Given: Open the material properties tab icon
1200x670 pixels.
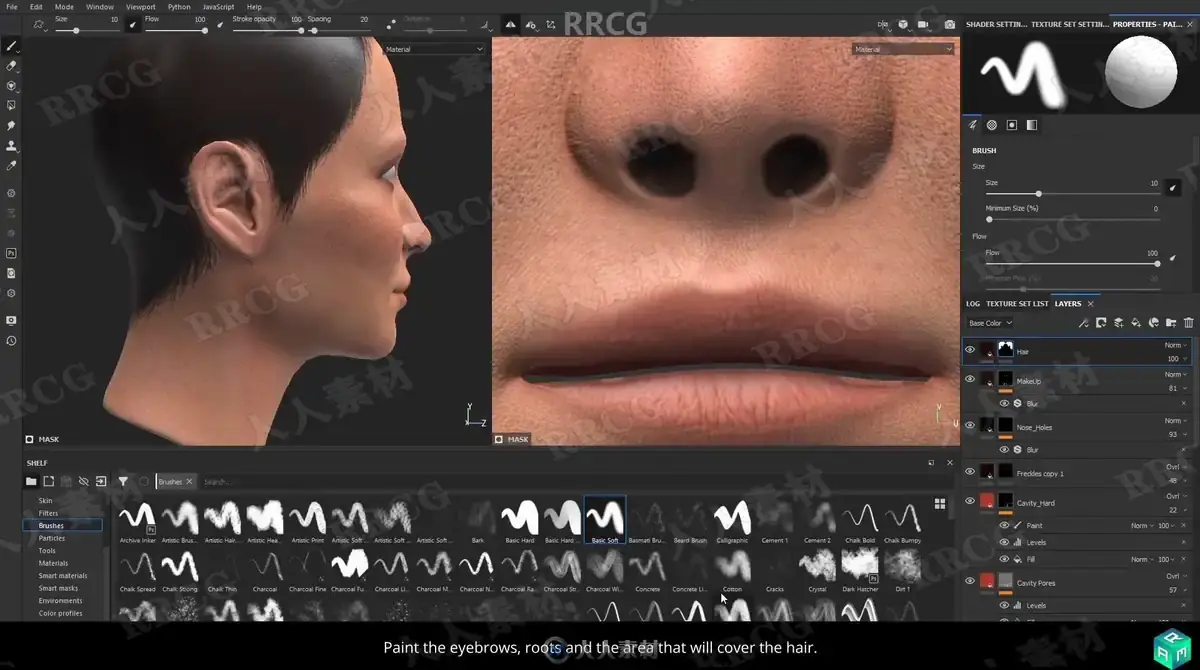Looking at the screenshot, I should tap(1031, 125).
